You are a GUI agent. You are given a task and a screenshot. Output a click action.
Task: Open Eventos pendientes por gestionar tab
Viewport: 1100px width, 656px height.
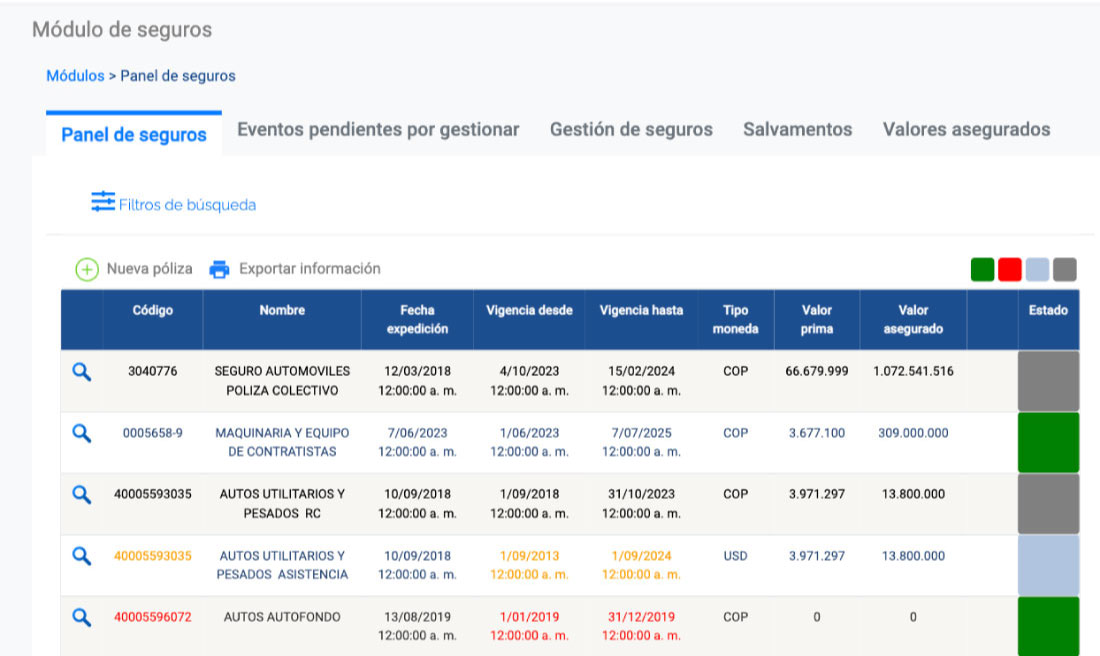(x=378, y=130)
